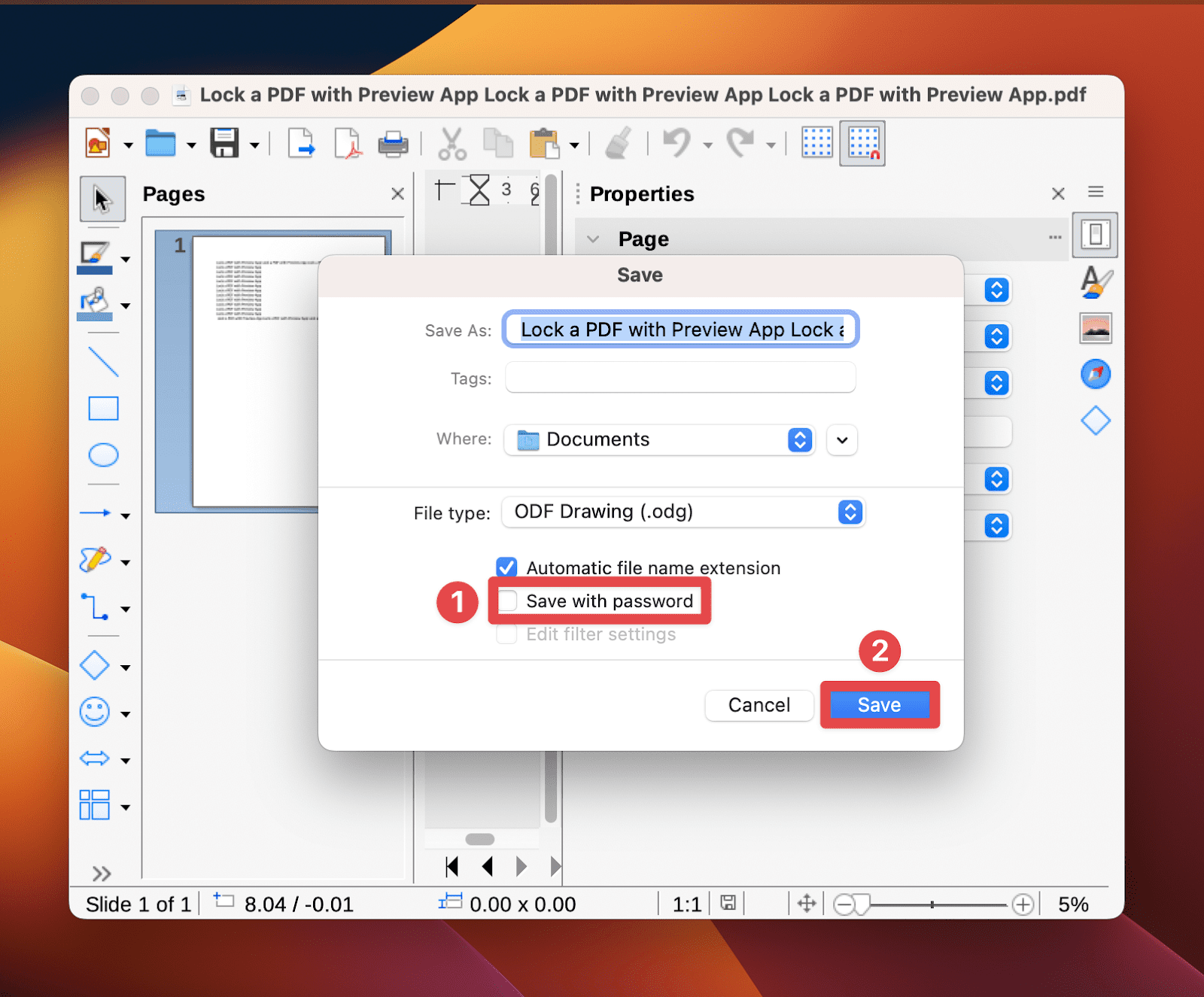
Task: Open the Fill Color dropdown arrow
Action: pos(126,306)
